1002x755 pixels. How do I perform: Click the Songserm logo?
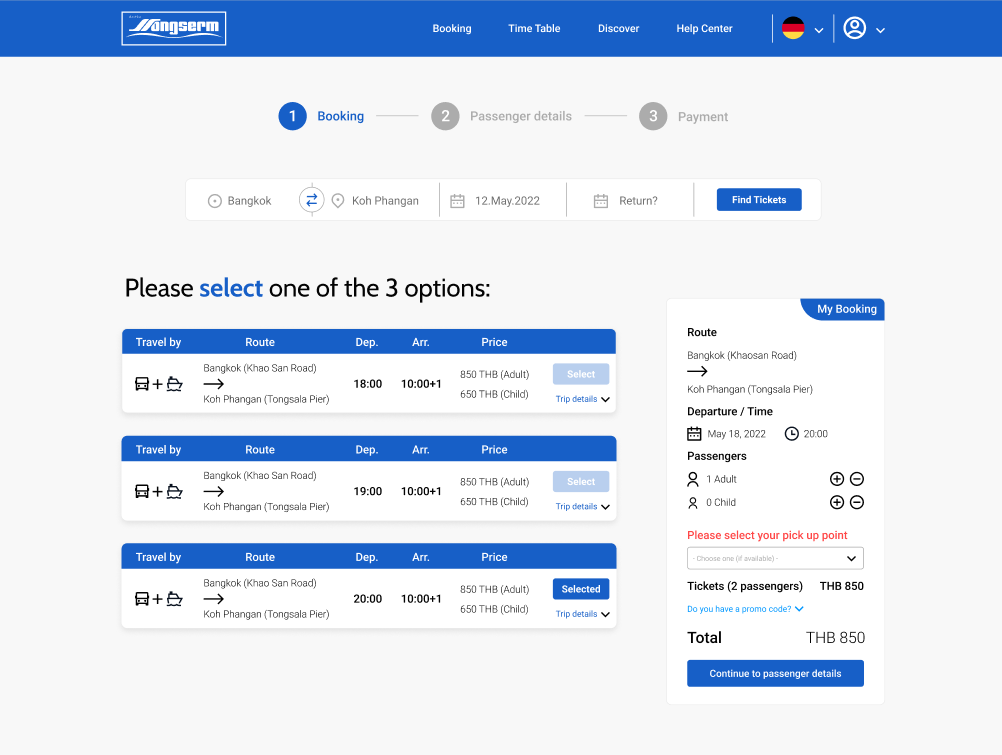tap(174, 29)
